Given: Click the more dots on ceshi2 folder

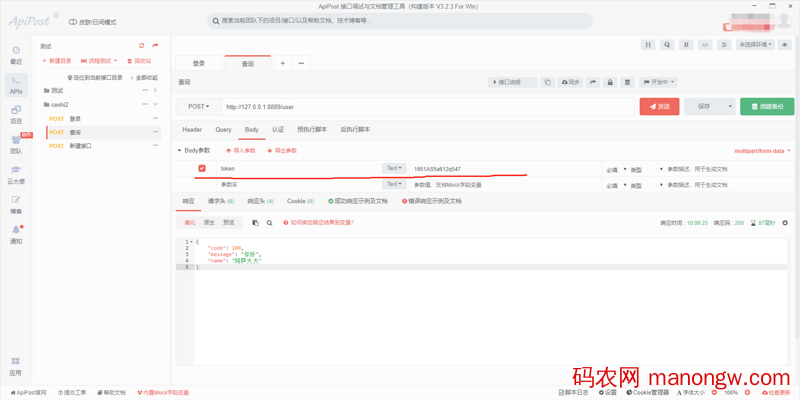Looking at the screenshot, I should point(145,105).
